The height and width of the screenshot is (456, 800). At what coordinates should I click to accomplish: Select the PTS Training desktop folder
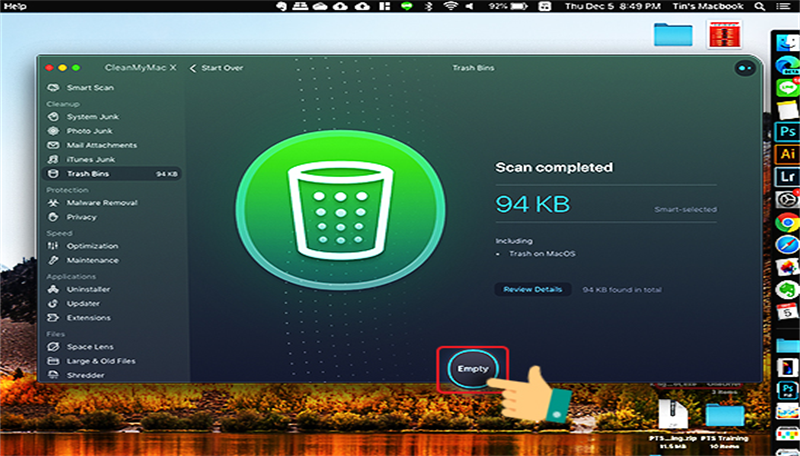(x=724, y=425)
